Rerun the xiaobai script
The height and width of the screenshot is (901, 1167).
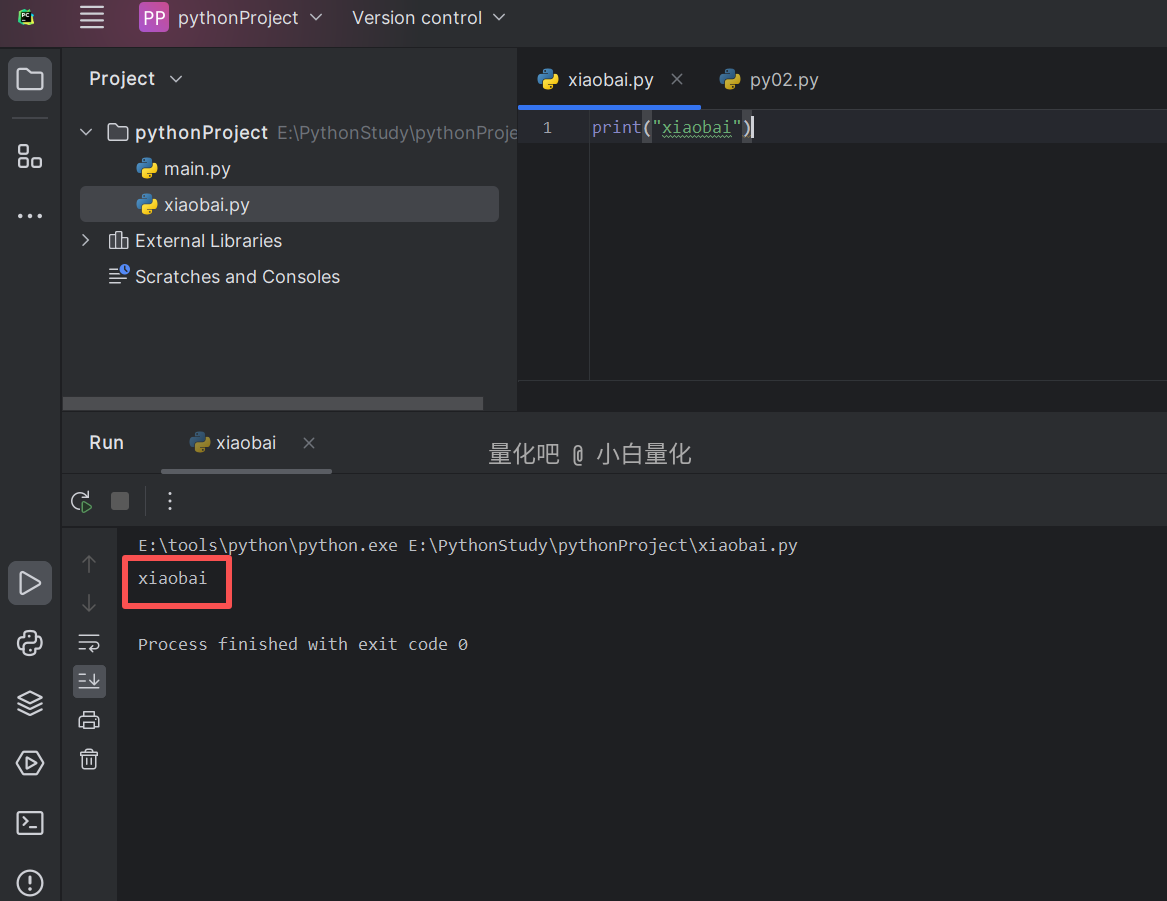pyautogui.click(x=81, y=501)
